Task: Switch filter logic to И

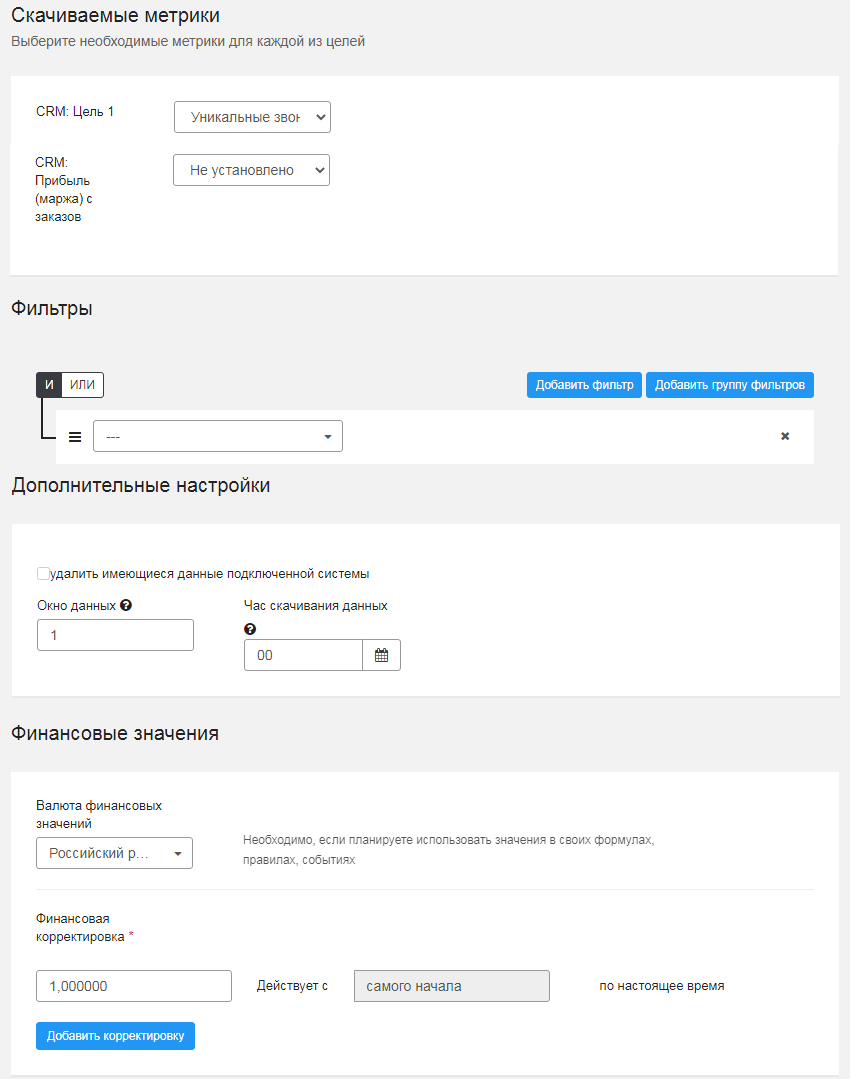Action: click(x=49, y=385)
